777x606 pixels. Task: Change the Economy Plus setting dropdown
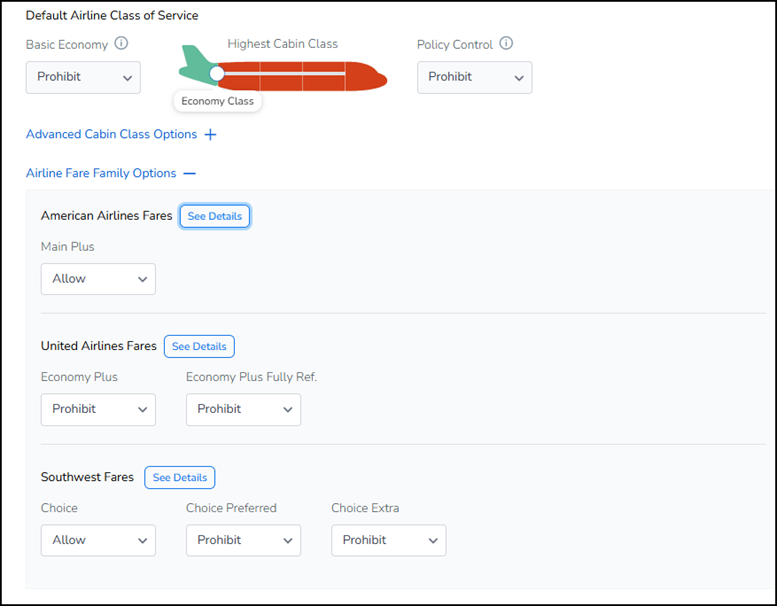click(x=98, y=409)
